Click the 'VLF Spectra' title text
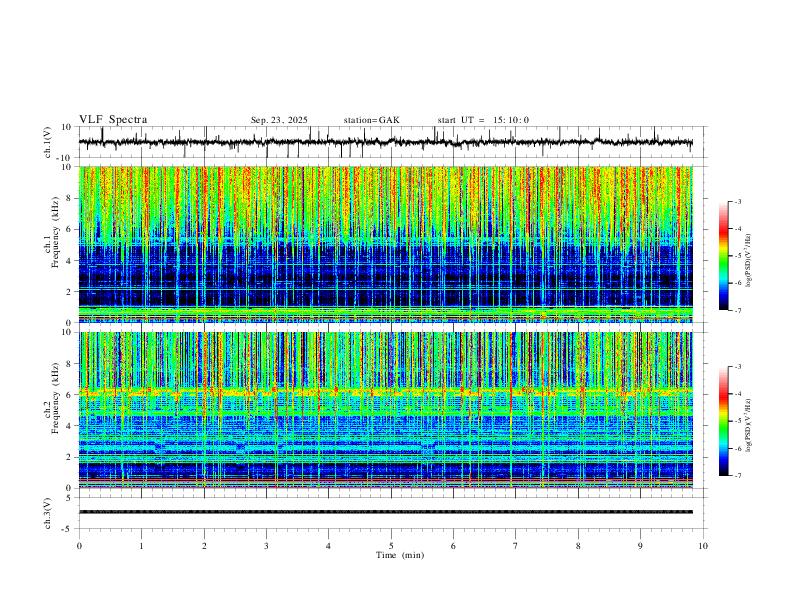Screen dimensions: 792x612 tap(113, 120)
